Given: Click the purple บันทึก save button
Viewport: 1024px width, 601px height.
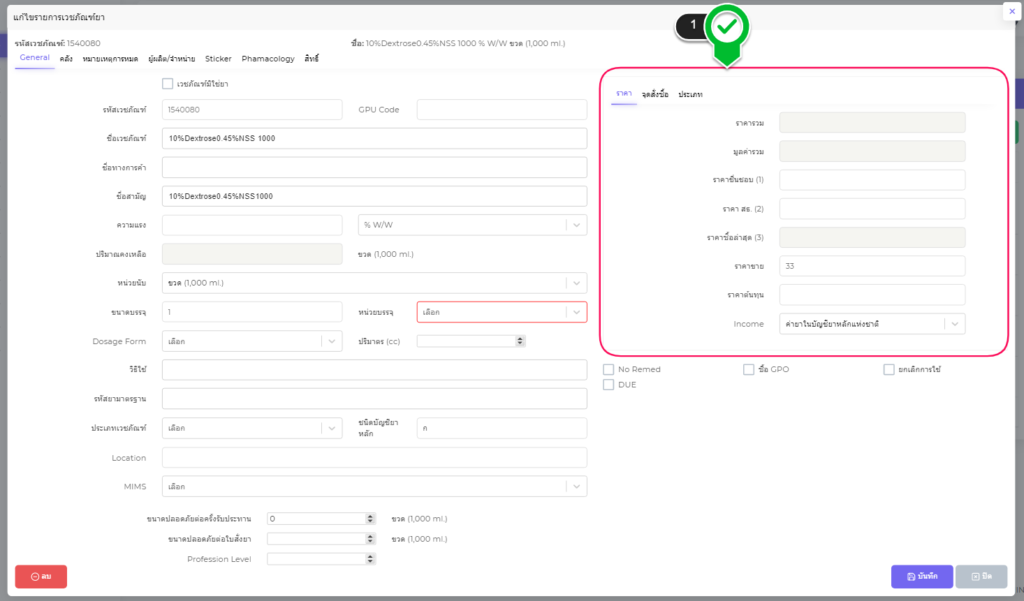Looking at the screenshot, I should 921,577.
